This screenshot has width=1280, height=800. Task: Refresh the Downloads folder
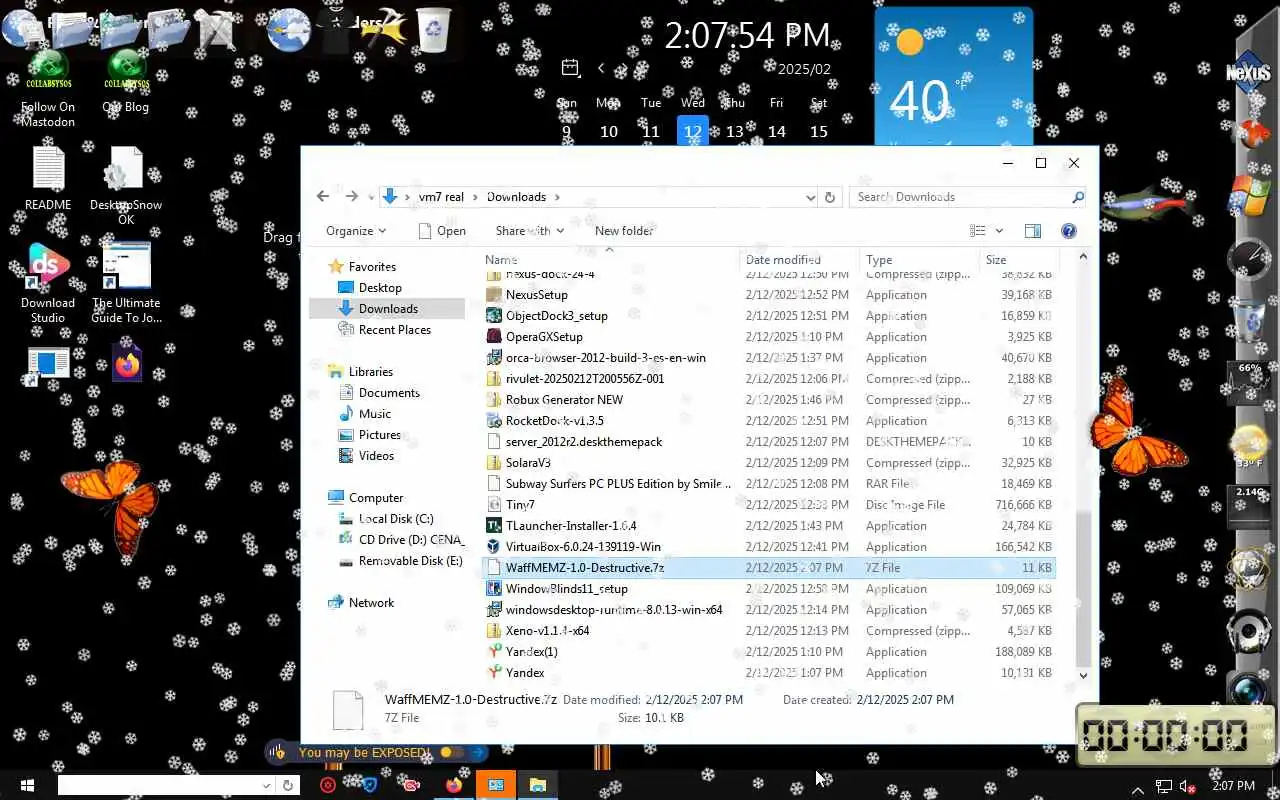pyautogui.click(x=829, y=197)
